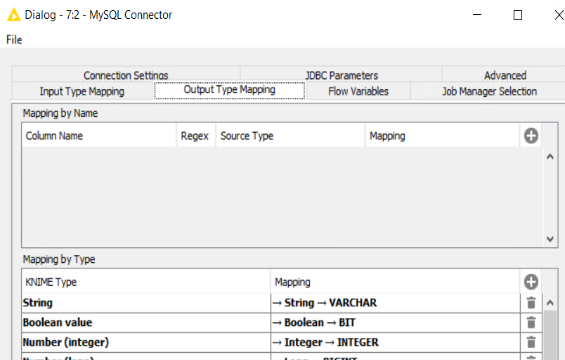Click the Regex column header
Viewport: 565px width, 360px height.
(196, 136)
